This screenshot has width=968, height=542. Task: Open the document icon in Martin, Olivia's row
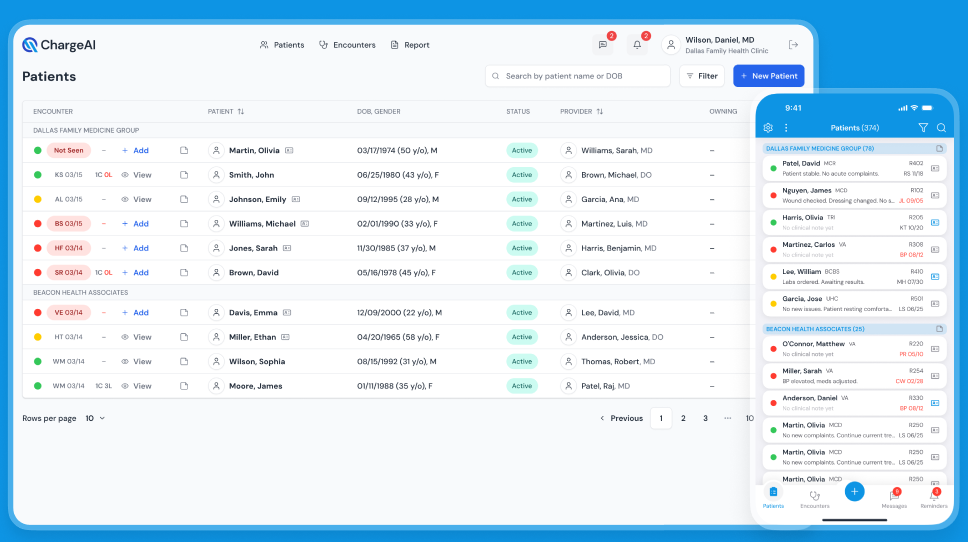(x=184, y=150)
